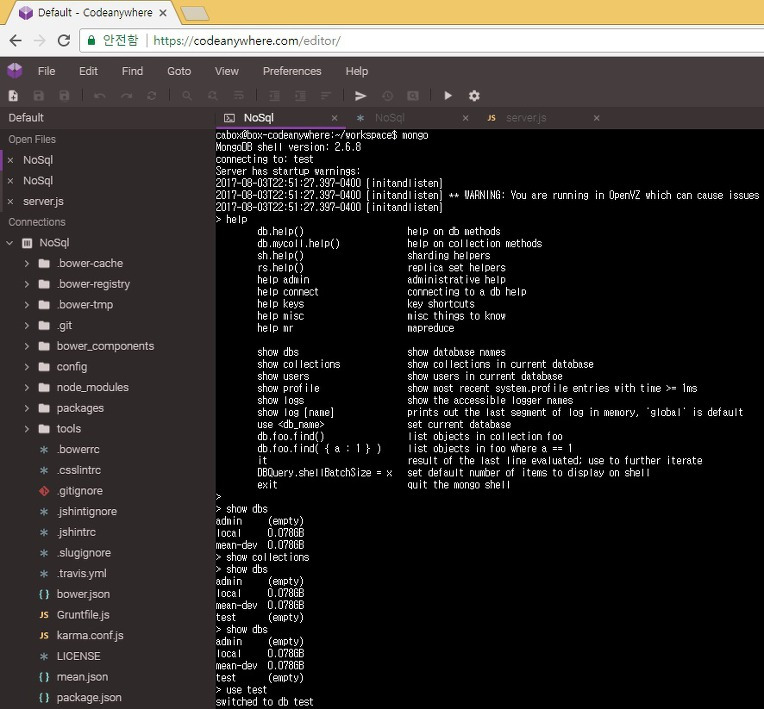Screen dimensions: 764x709
Task: Open .bowerrc file in tree
Action: 78,450
